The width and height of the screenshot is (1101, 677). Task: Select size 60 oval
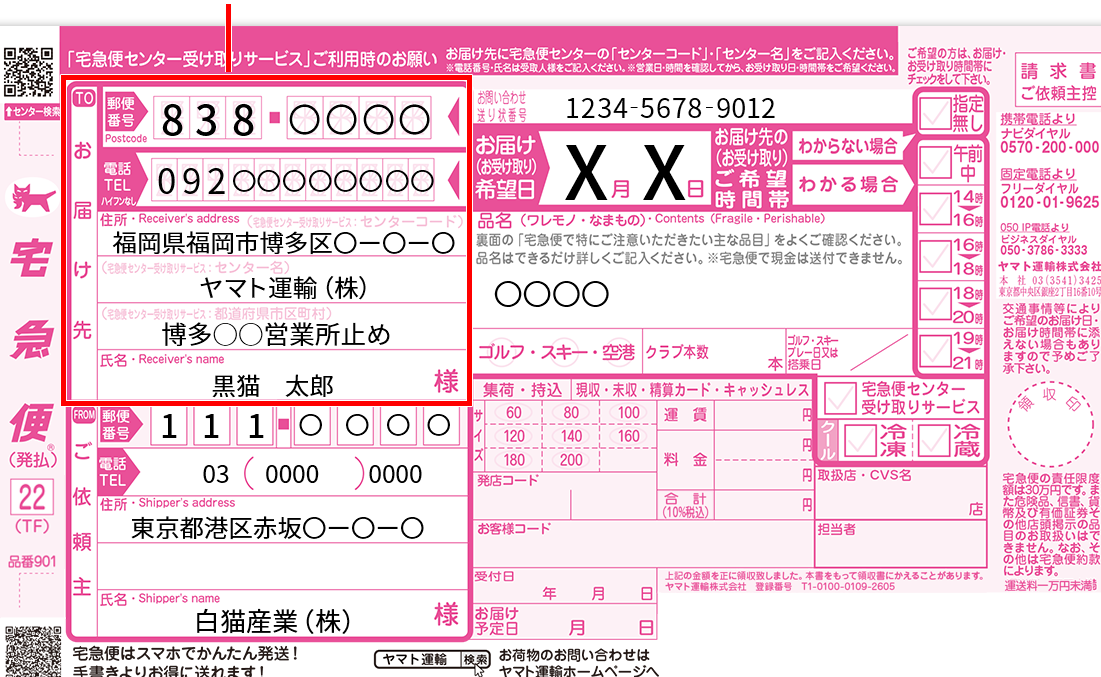click(x=513, y=413)
